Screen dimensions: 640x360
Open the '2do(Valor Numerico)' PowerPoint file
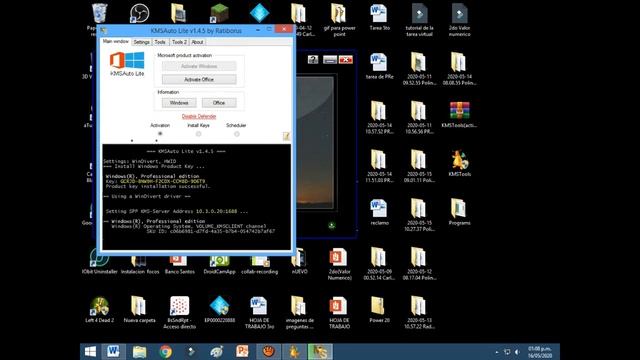click(339, 257)
